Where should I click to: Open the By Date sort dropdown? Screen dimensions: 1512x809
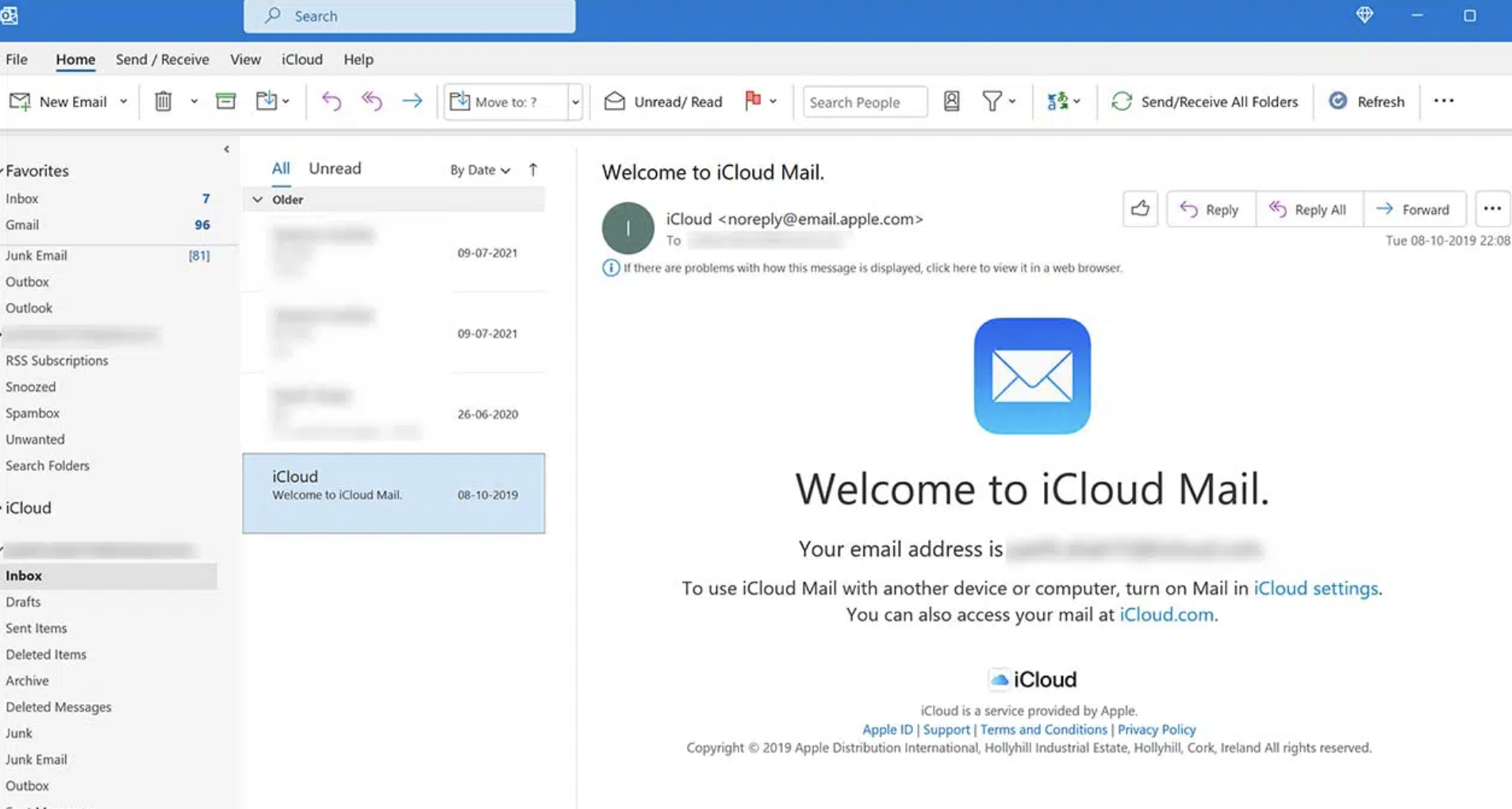click(x=480, y=170)
